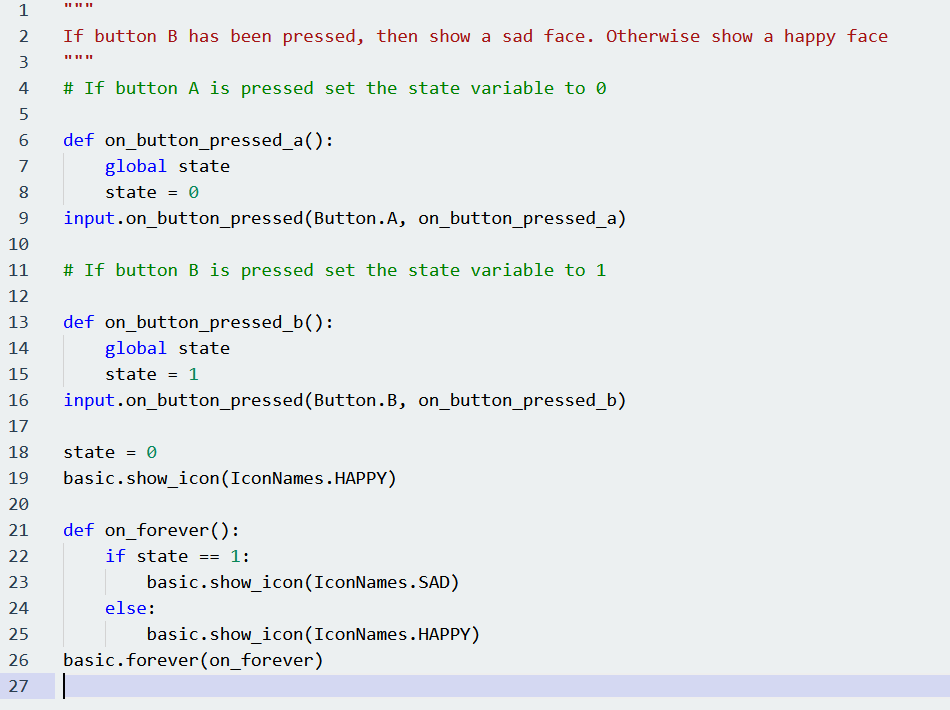This screenshot has width=950, height=710.
Task: Click the 'else:' keyword on line 24
Action: (x=130, y=608)
